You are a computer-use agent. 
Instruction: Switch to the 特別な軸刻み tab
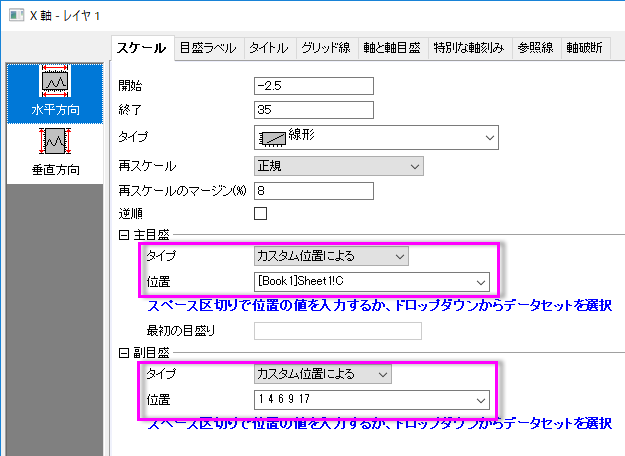(470, 48)
